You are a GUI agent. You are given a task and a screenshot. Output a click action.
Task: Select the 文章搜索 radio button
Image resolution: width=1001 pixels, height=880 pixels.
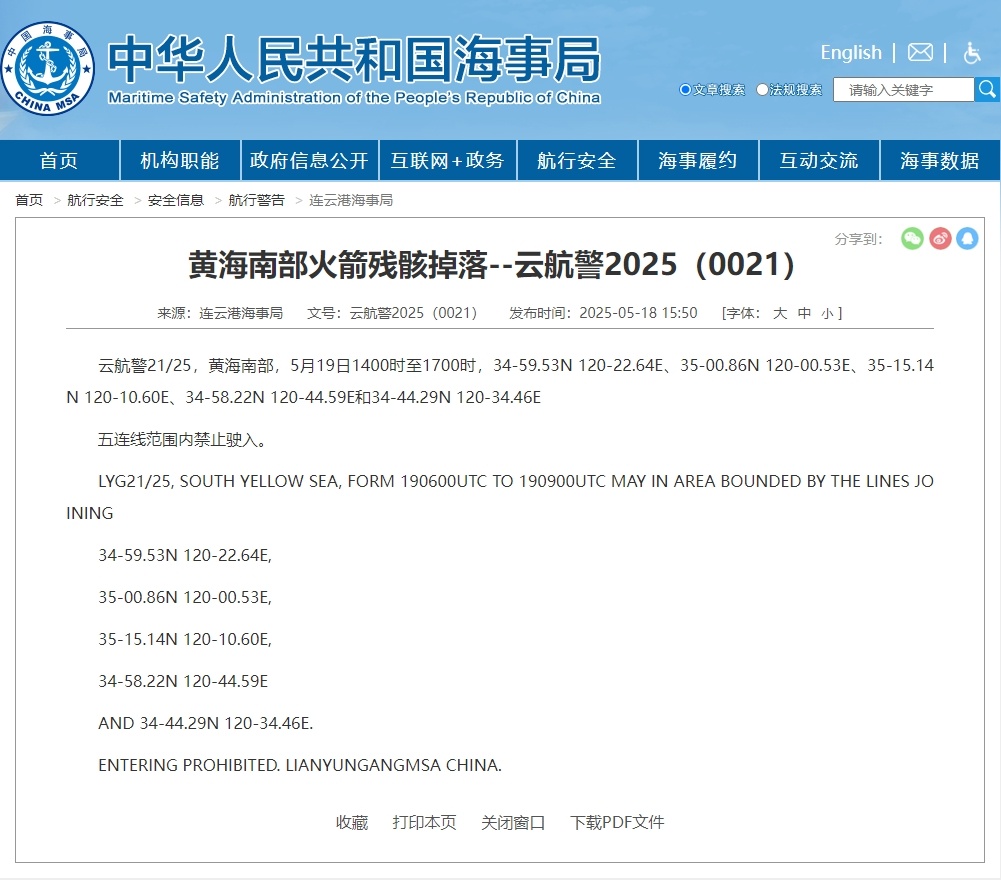pyautogui.click(x=685, y=90)
